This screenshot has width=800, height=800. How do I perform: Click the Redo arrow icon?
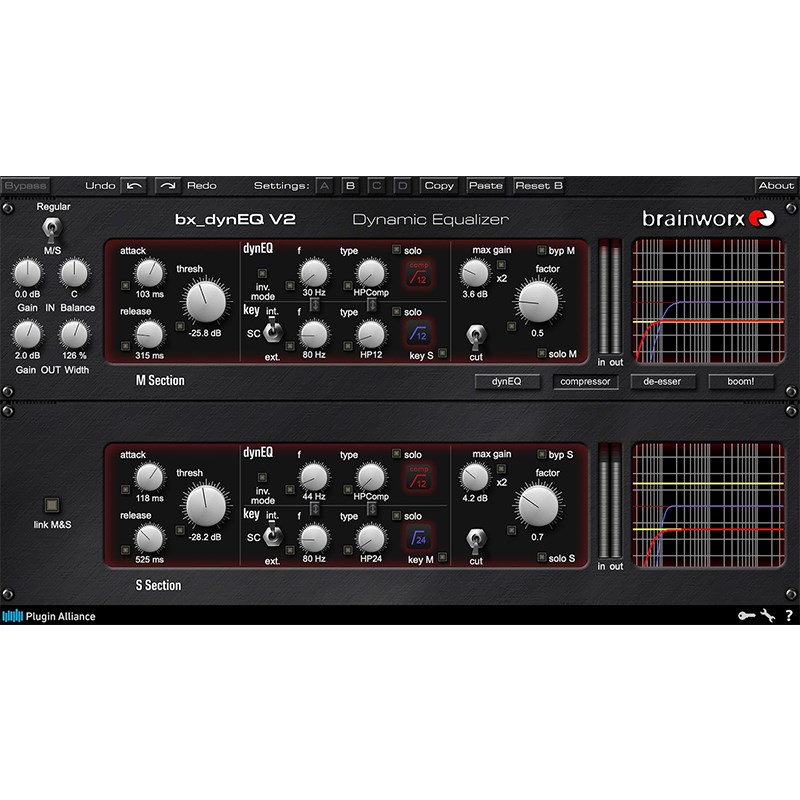point(168,185)
